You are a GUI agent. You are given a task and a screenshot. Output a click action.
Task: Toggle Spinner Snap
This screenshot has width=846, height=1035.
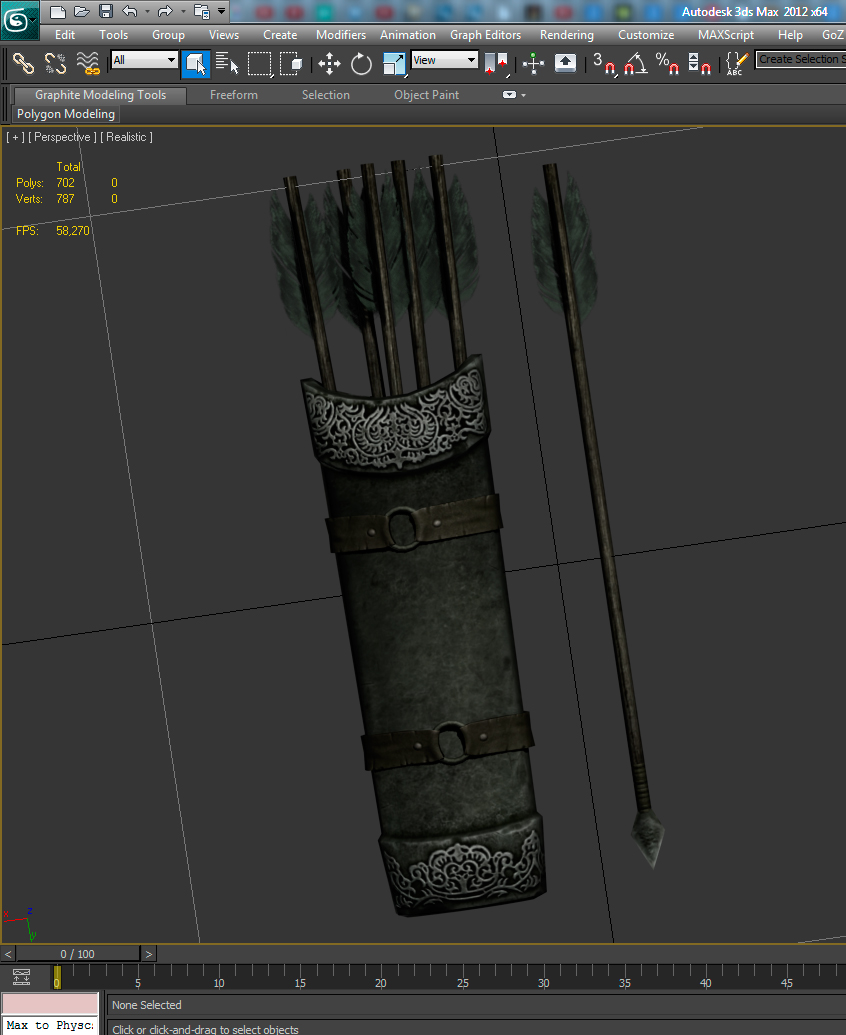tap(700, 64)
